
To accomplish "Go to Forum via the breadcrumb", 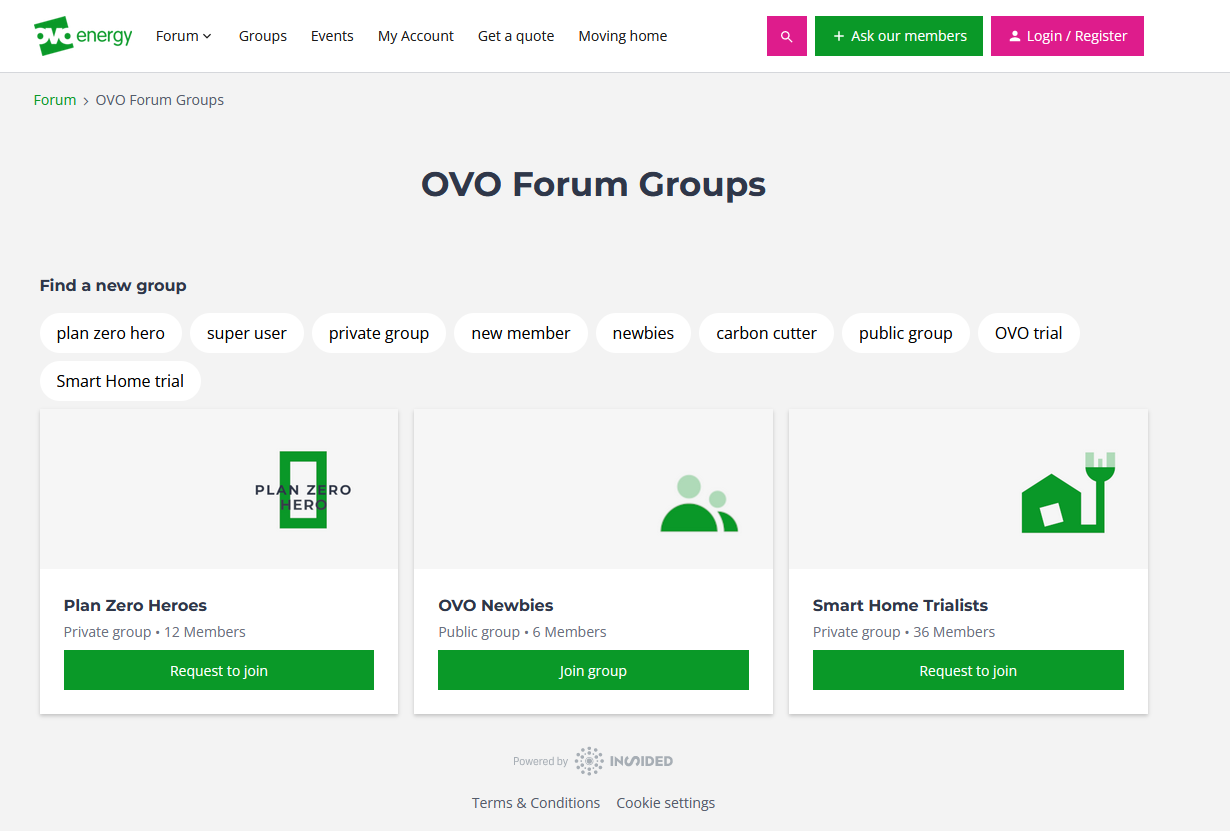I will pyautogui.click(x=55, y=100).
